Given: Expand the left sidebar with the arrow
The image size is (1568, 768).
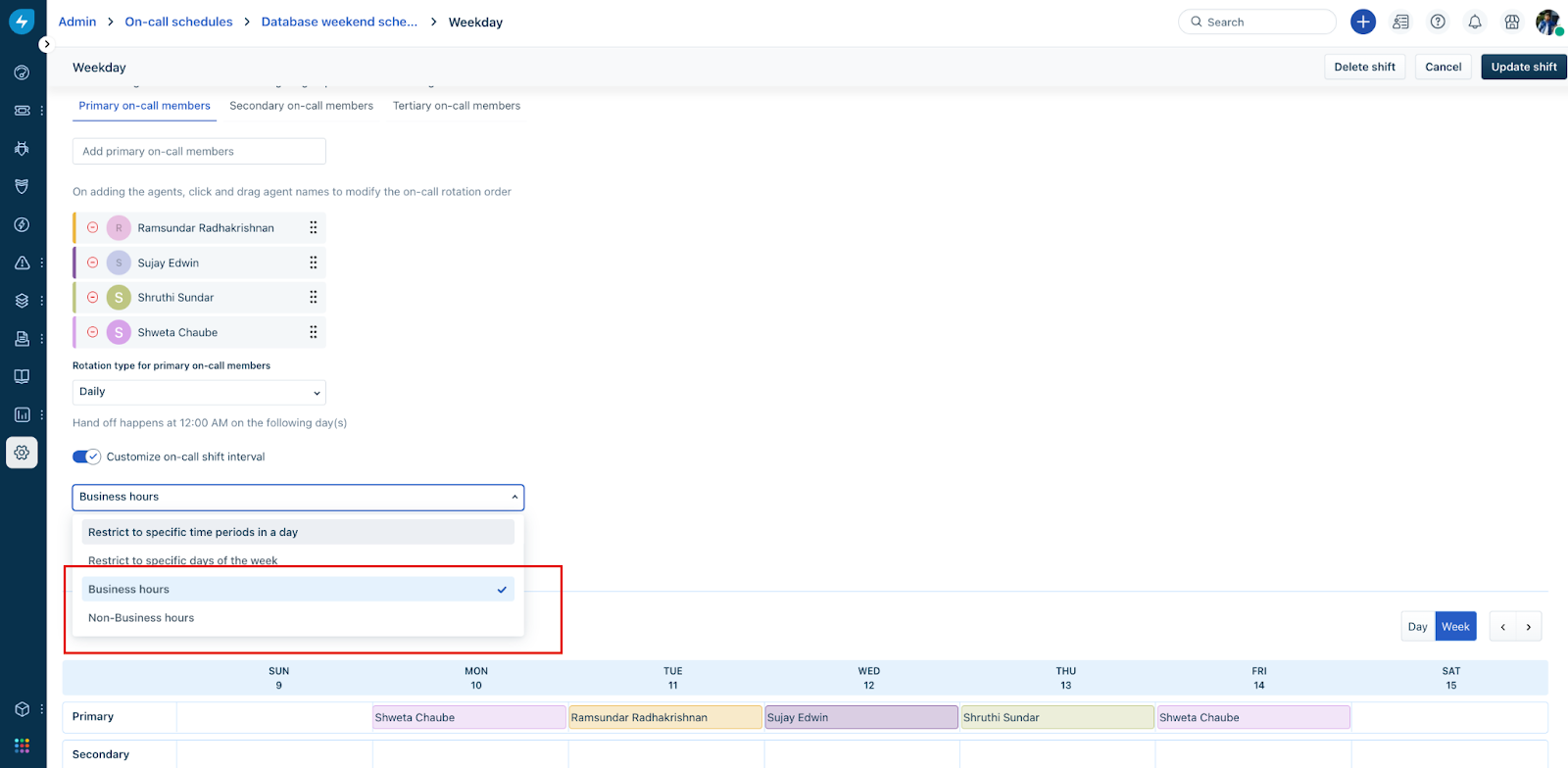Looking at the screenshot, I should coord(46,44).
